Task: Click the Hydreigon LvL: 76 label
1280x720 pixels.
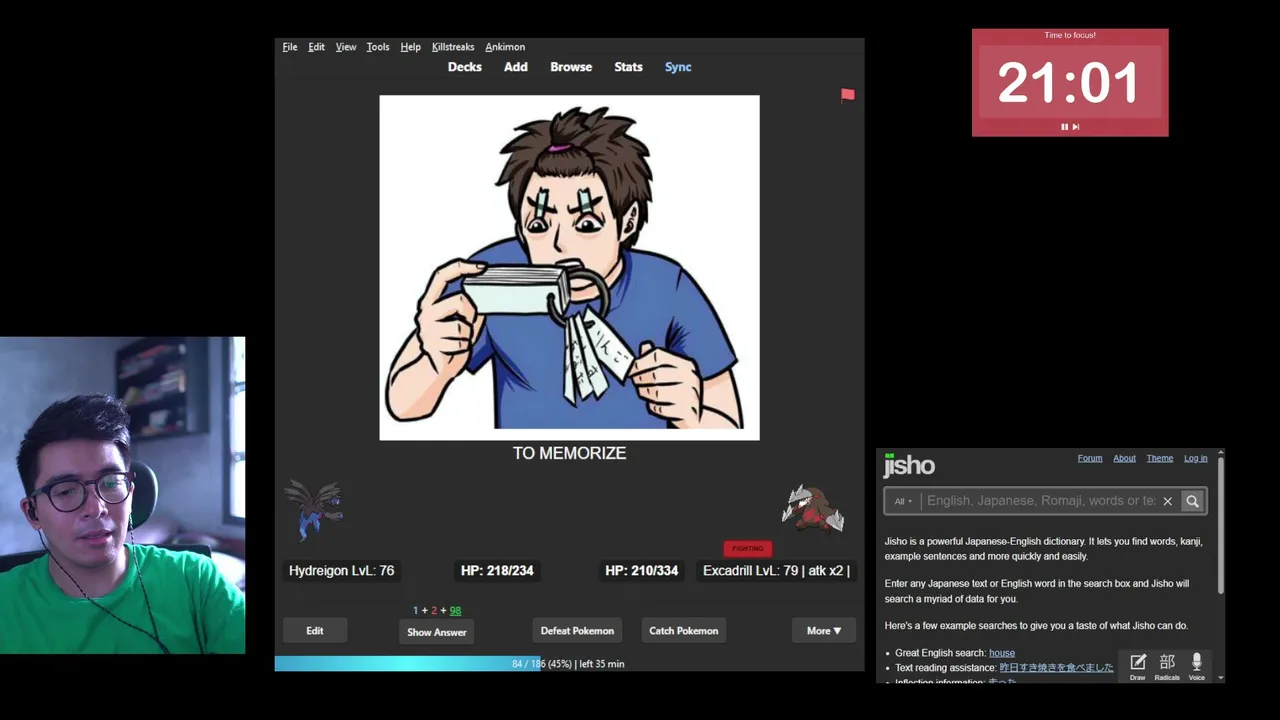Action: click(341, 571)
